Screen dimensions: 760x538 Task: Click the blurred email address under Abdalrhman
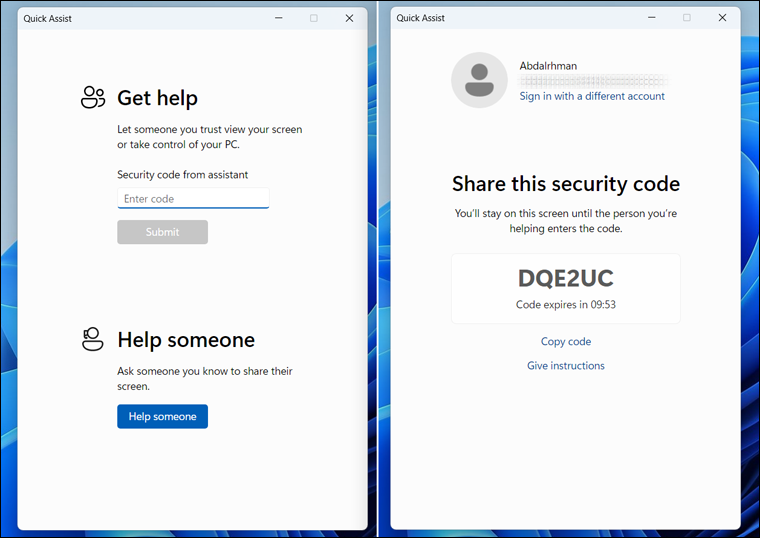point(592,80)
